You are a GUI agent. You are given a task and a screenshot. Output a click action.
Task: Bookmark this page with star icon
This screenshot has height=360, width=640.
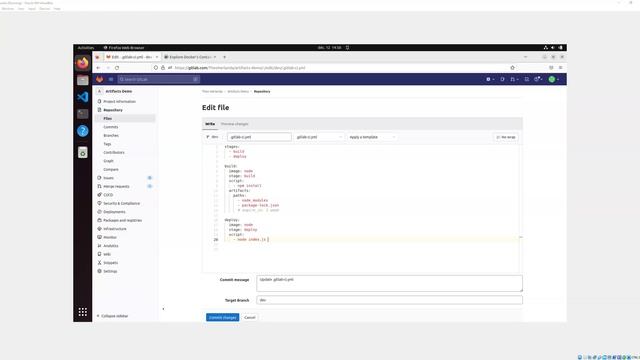click(x=513, y=68)
